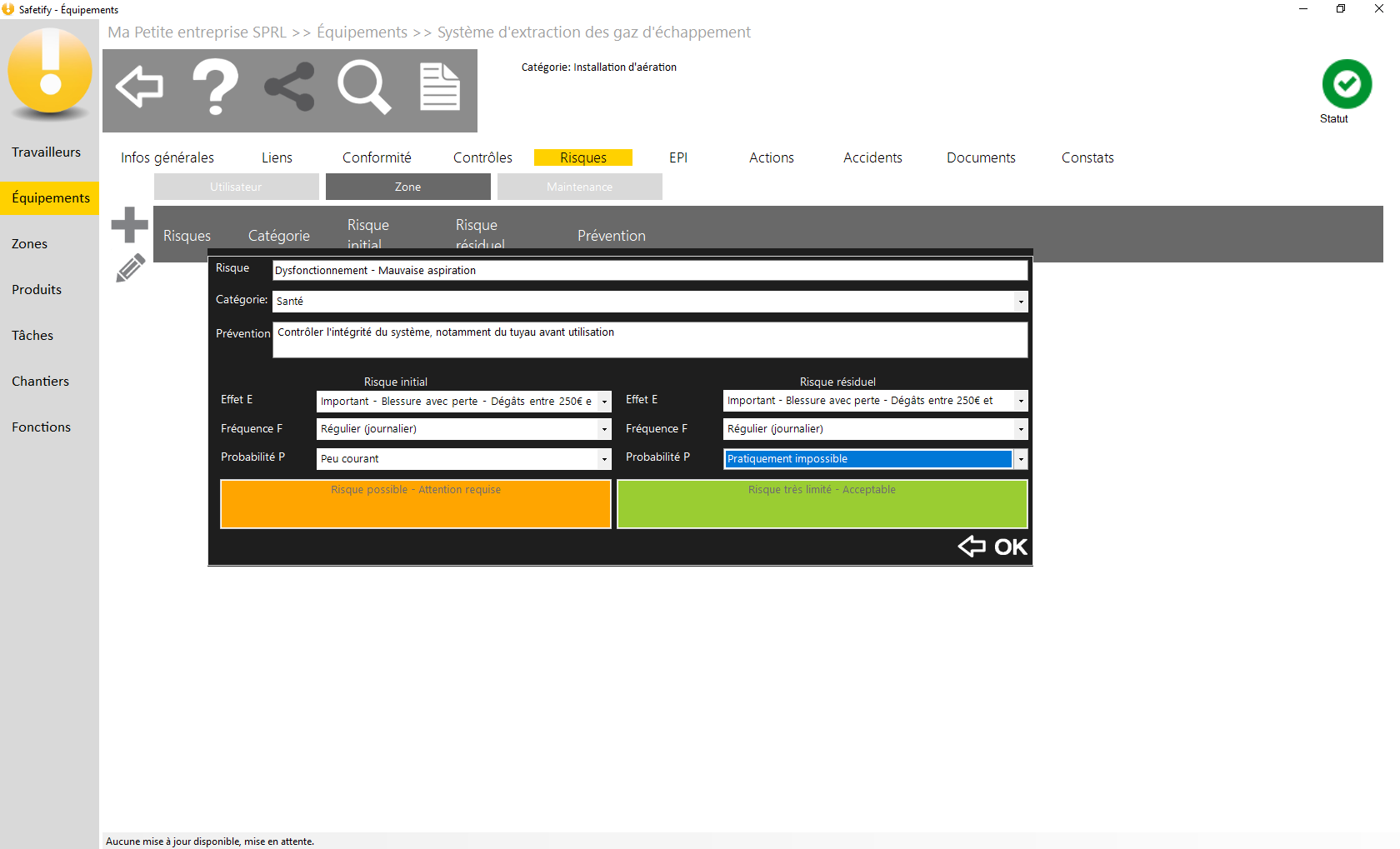
Task: Confirm the risk dialog with OK
Action: point(993,547)
